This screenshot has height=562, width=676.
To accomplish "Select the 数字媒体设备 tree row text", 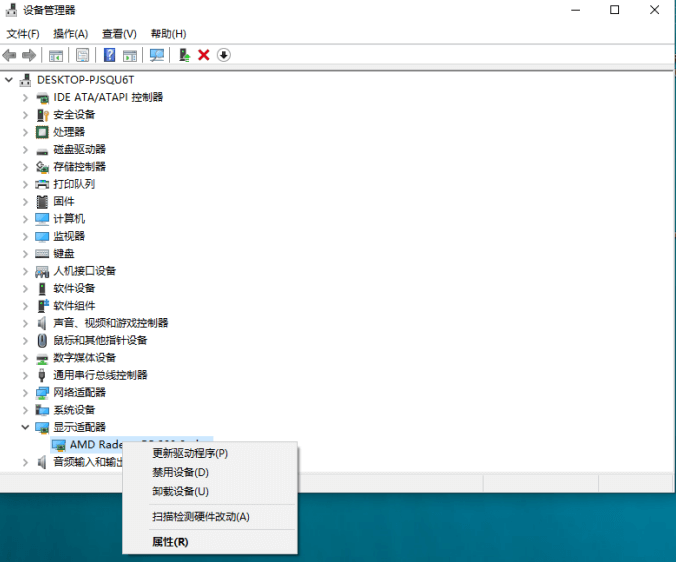I will [x=84, y=358].
